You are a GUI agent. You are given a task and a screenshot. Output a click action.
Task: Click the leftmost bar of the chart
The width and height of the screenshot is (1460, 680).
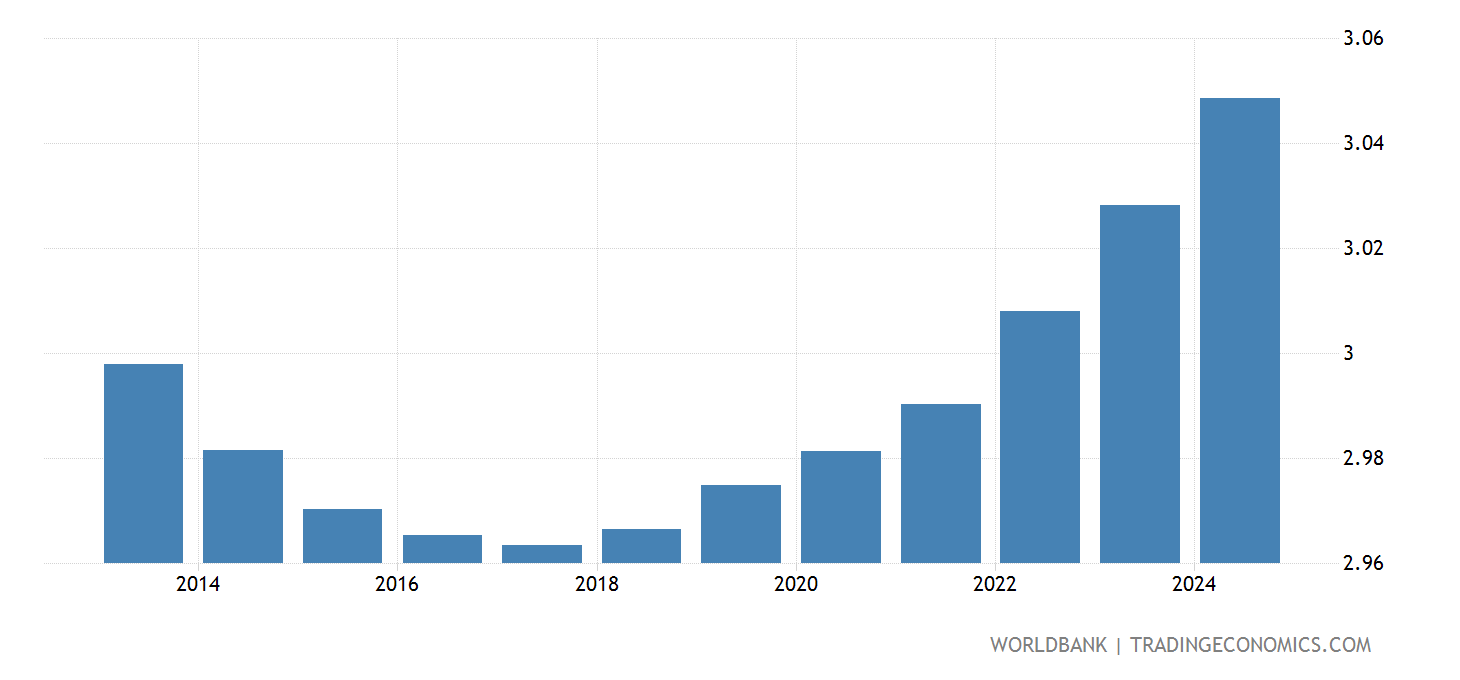(x=143, y=463)
